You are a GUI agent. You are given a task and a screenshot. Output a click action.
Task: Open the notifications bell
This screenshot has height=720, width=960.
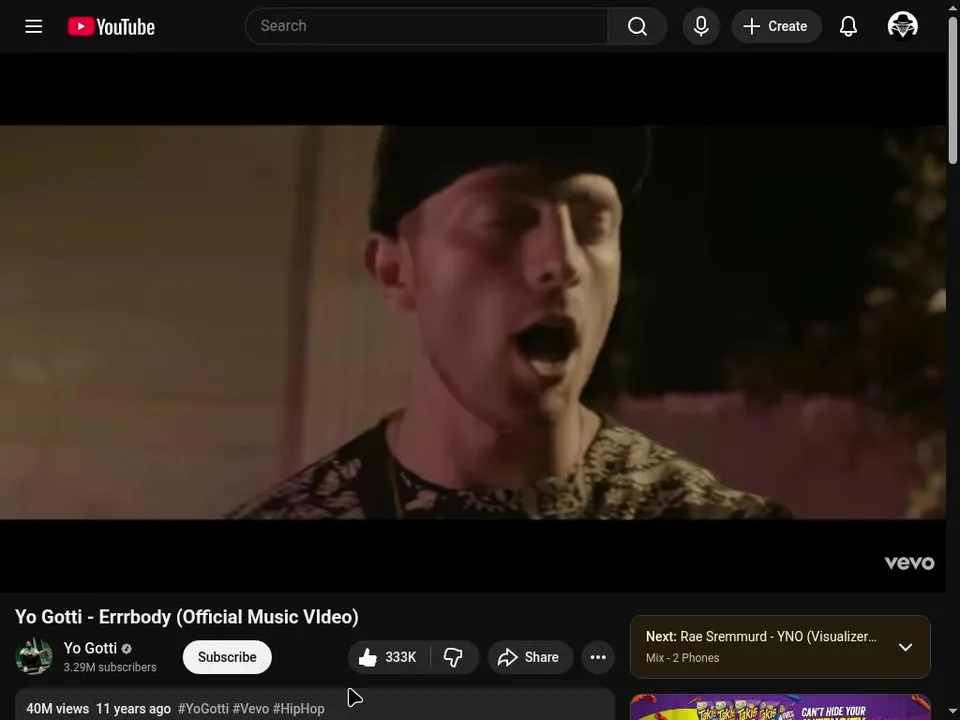[x=848, y=26]
